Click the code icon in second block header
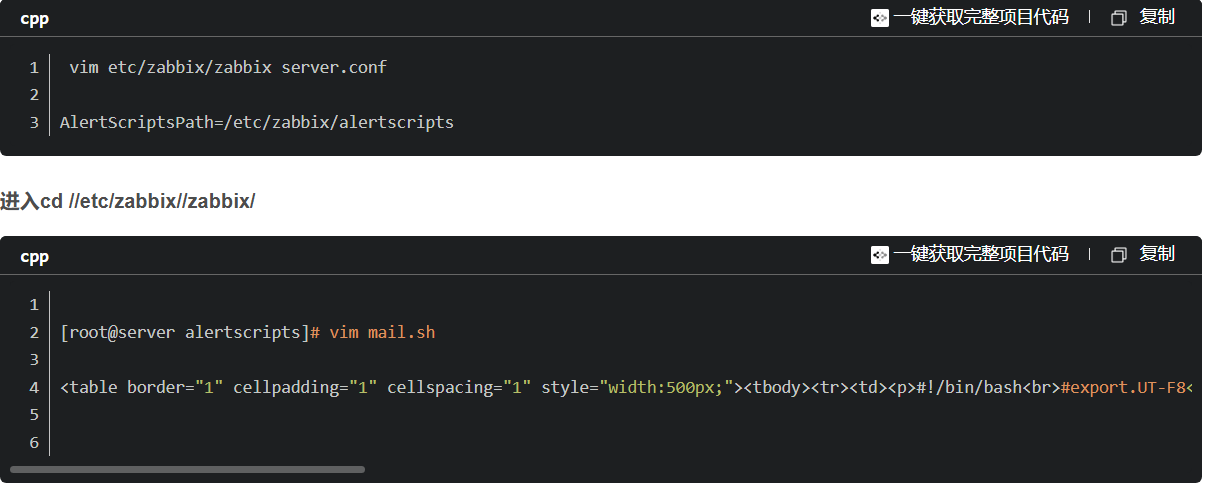This screenshot has height=489, width=1205. (879, 254)
